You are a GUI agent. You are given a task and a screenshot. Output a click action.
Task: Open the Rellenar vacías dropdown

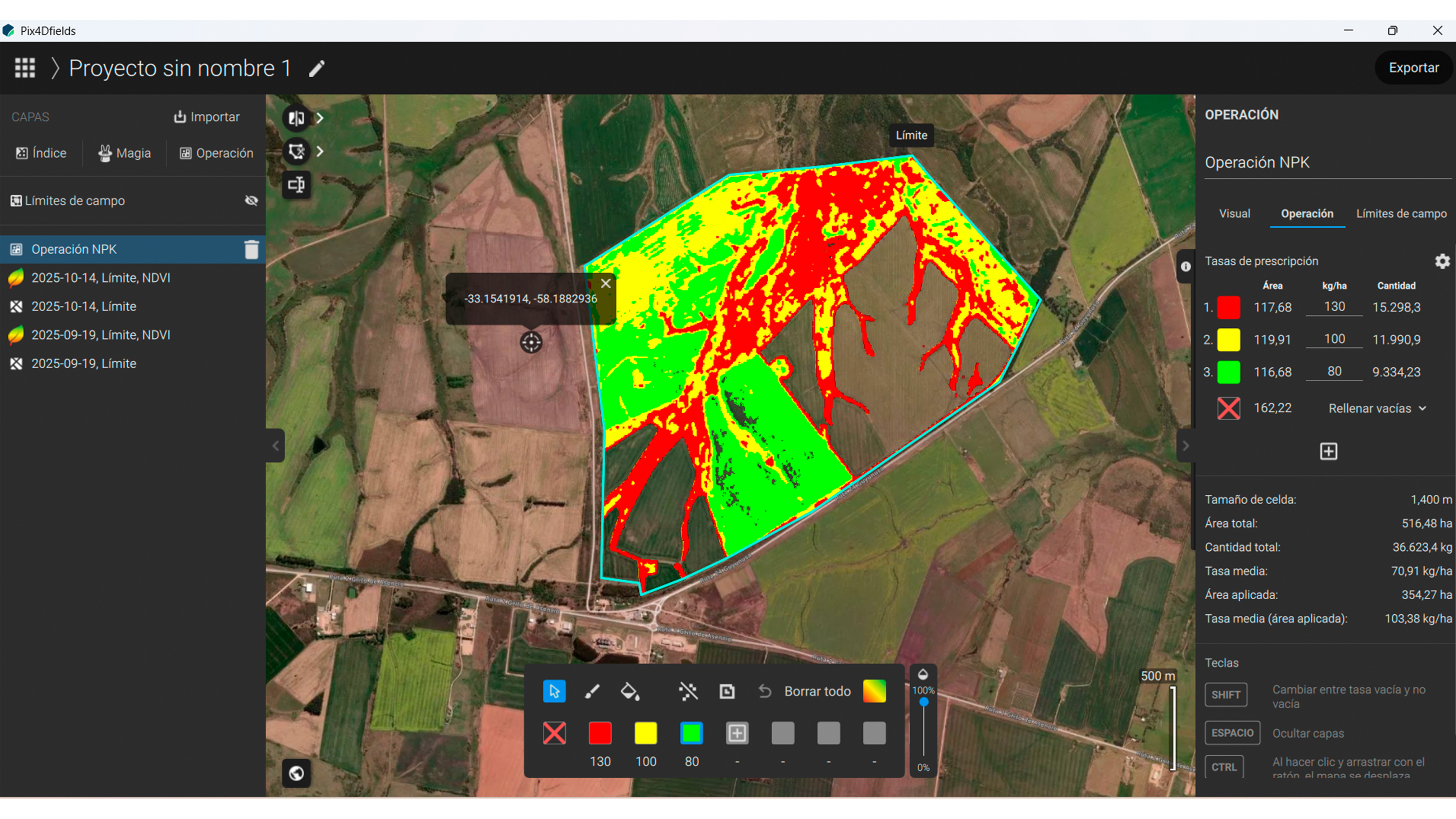click(1377, 408)
